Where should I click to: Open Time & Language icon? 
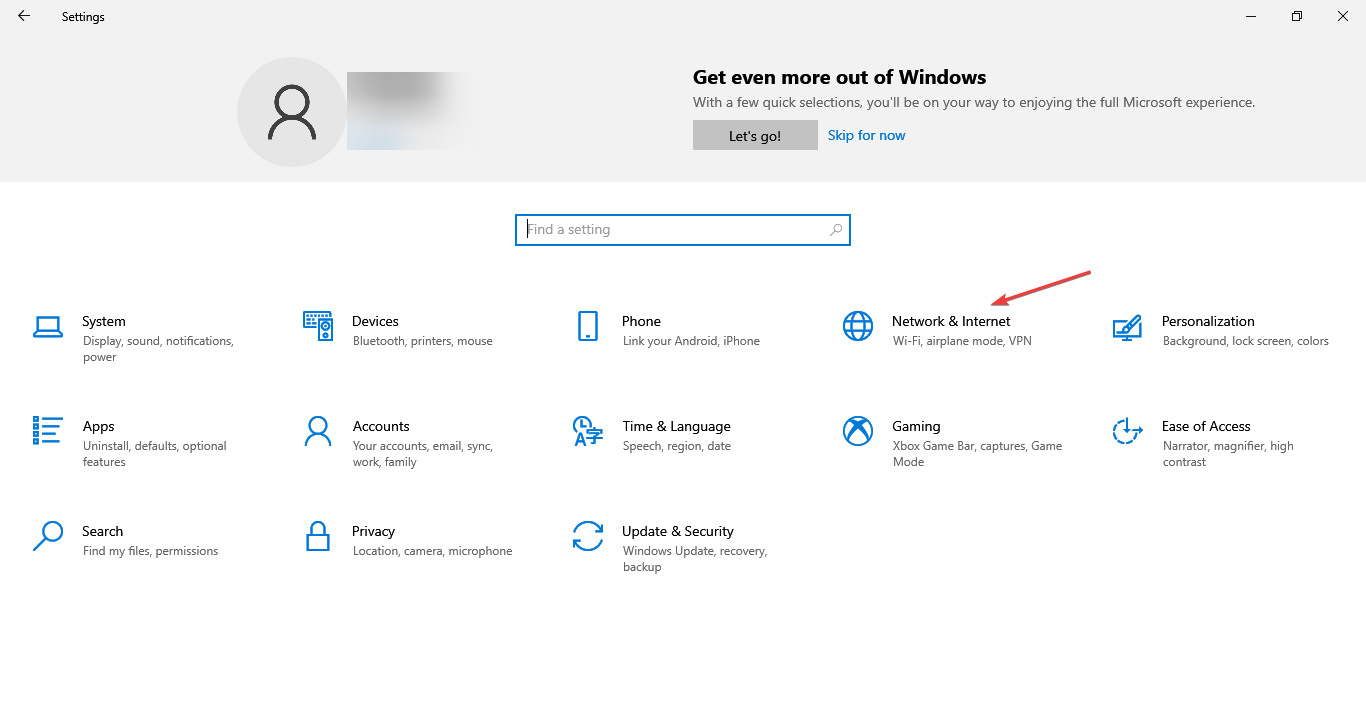pos(588,431)
